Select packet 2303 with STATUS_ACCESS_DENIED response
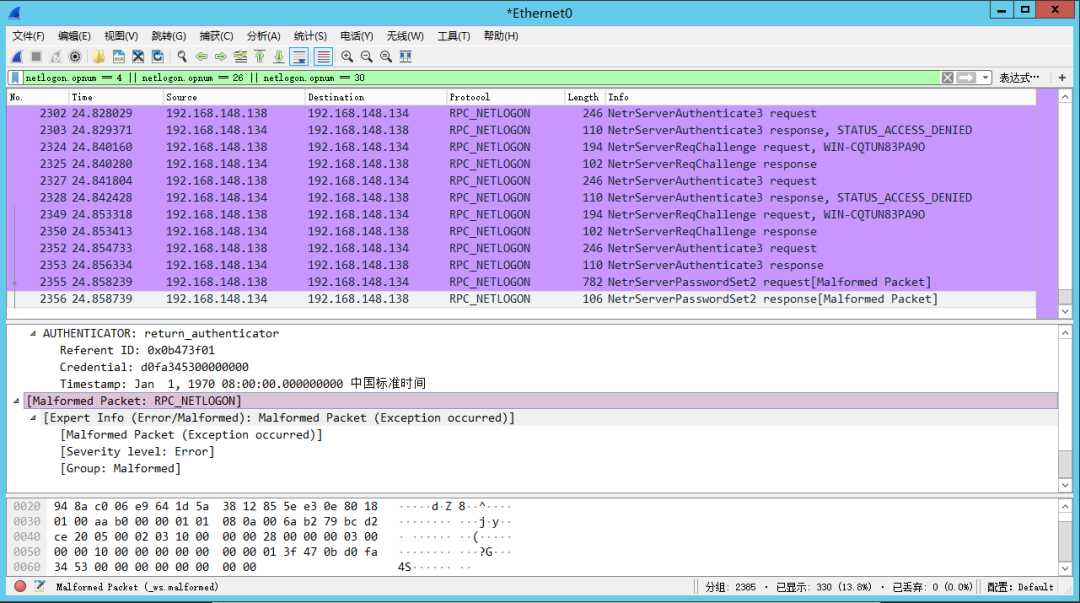The width and height of the screenshot is (1080, 603). pos(521,130)
